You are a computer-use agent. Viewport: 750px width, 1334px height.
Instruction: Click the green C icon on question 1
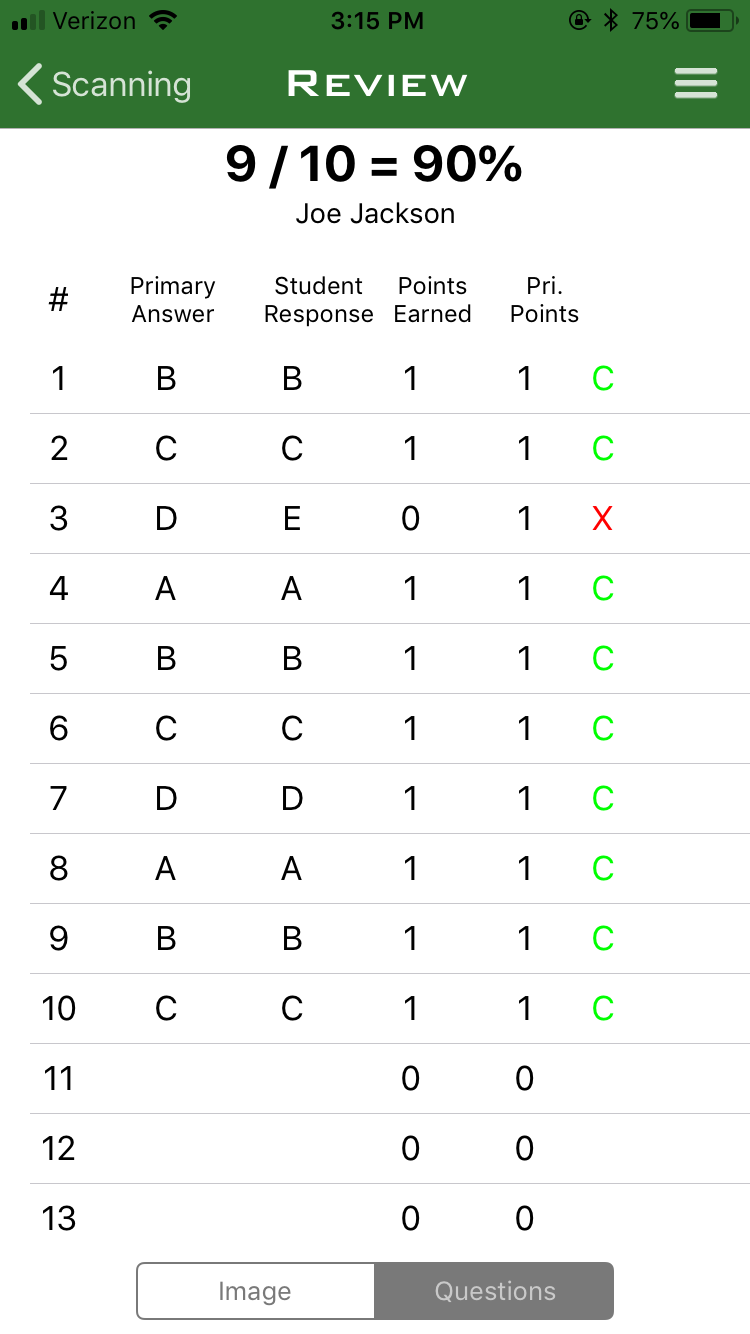(x=602, y=379)
